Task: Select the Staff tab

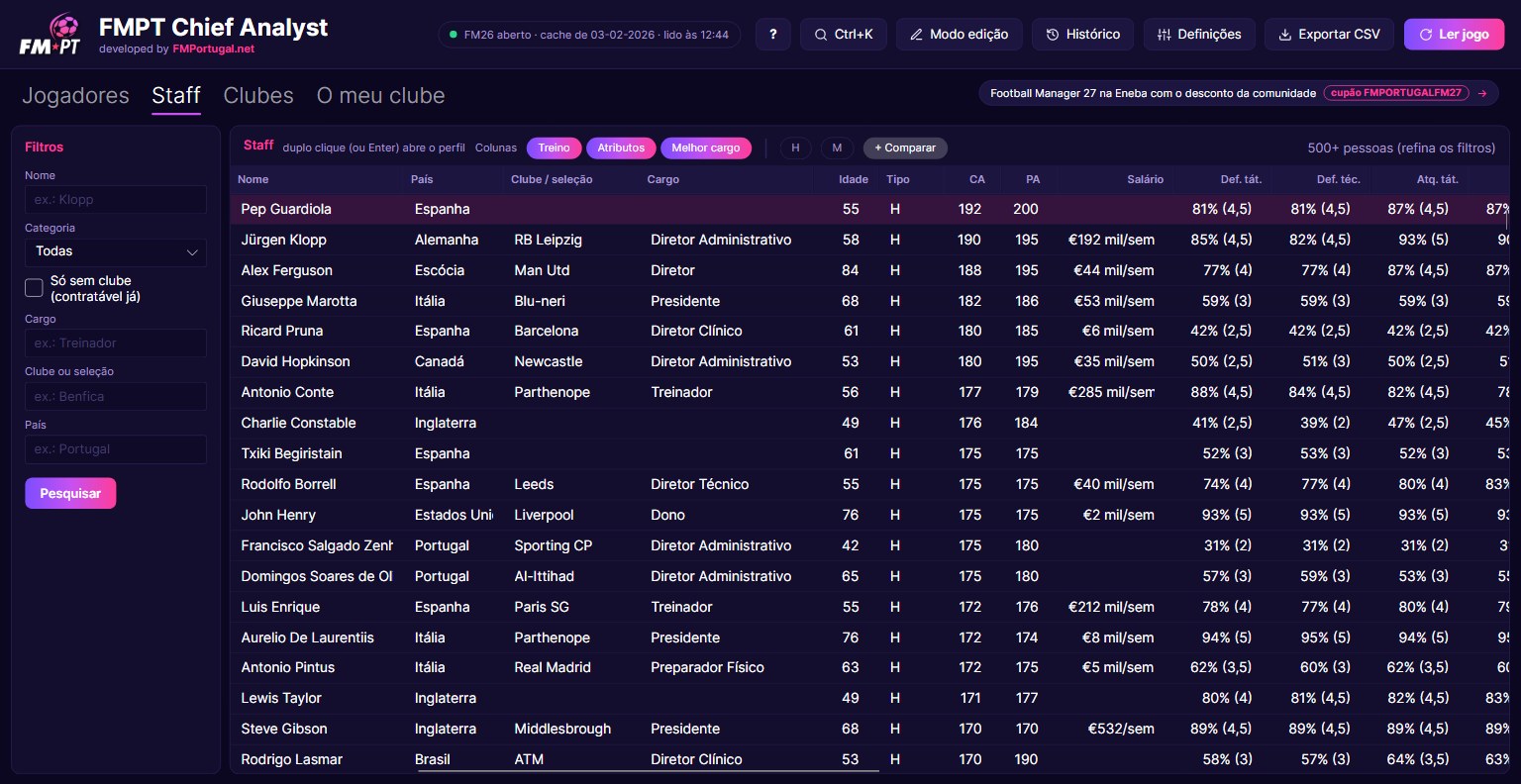Action: (x=176, y=96)
